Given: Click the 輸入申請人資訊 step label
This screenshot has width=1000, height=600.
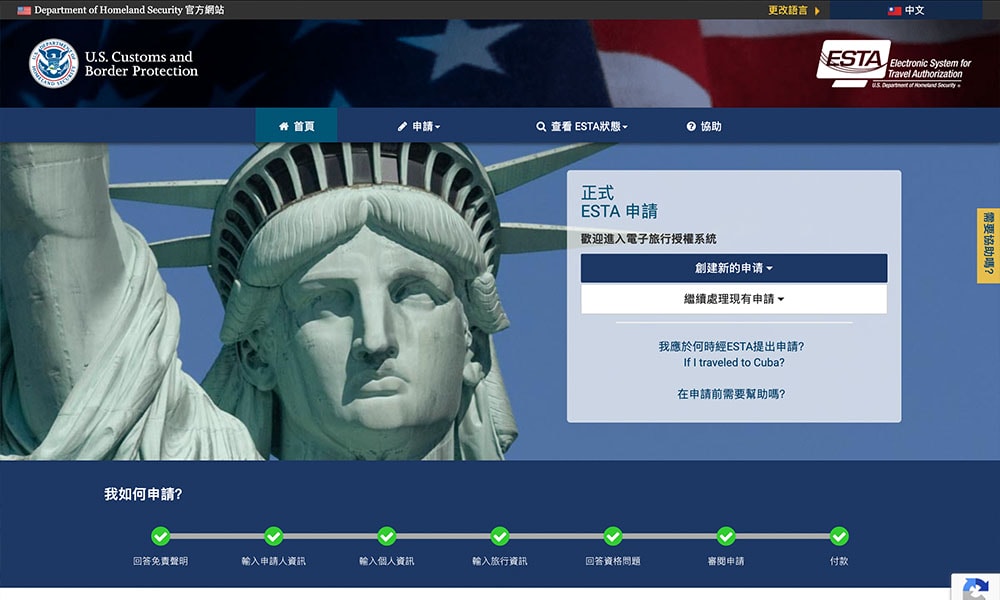Looking at the screenshot, I should pos(274,561).
